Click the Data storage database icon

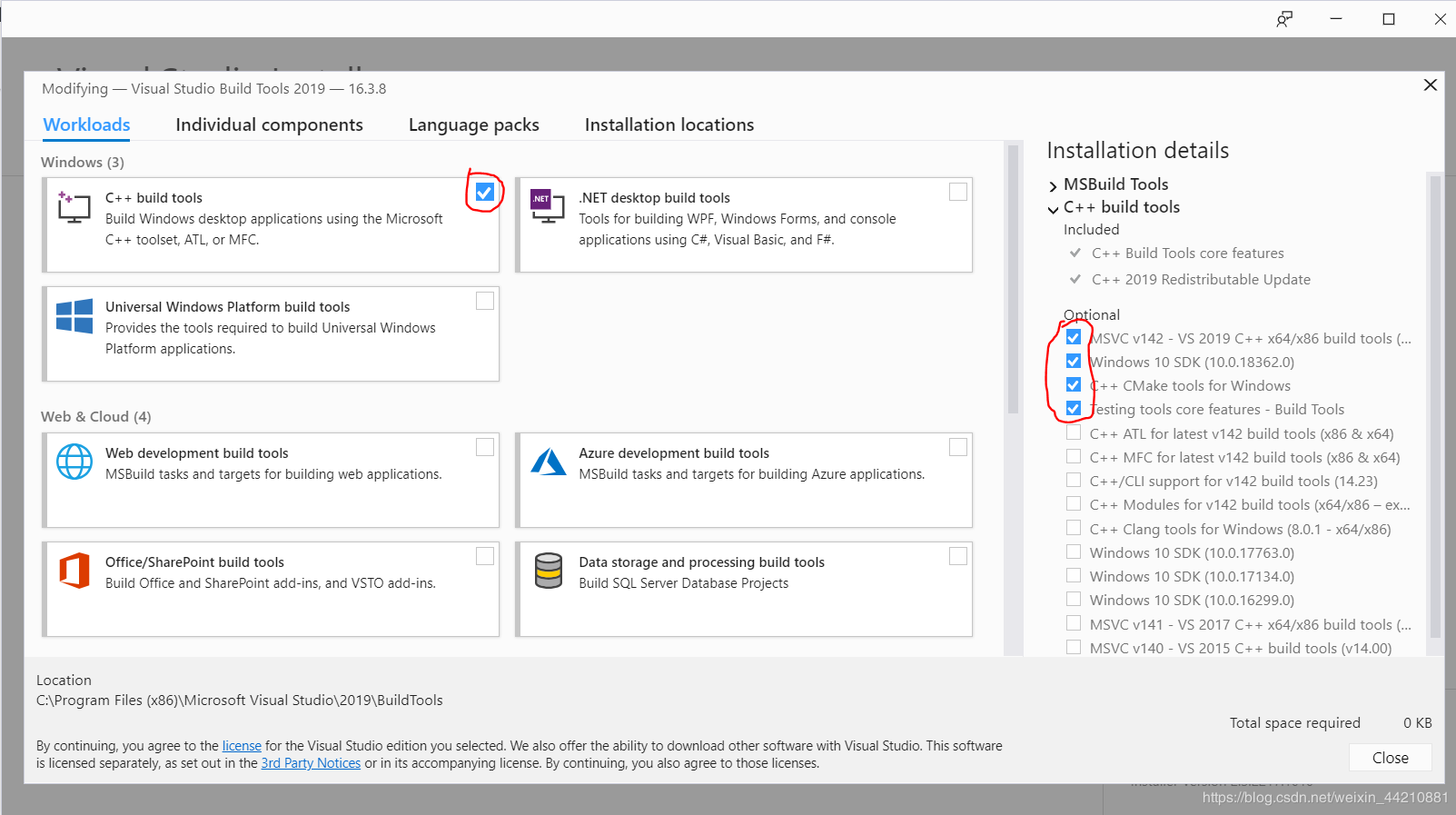click(x=548, y=571)
